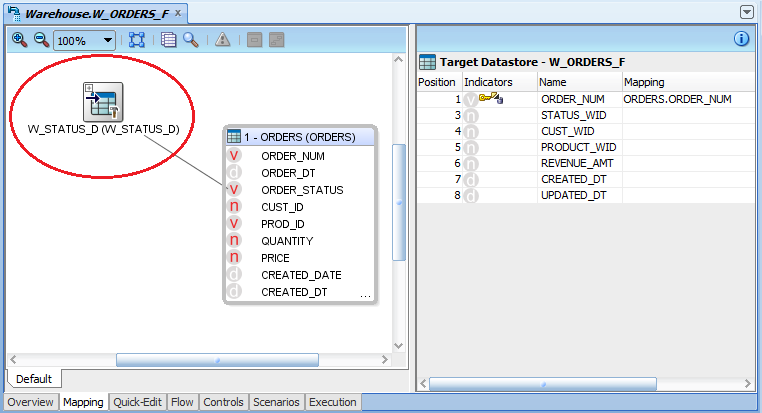Select CREATED_DATE column in ORDERS source

[x=300, y=275]
